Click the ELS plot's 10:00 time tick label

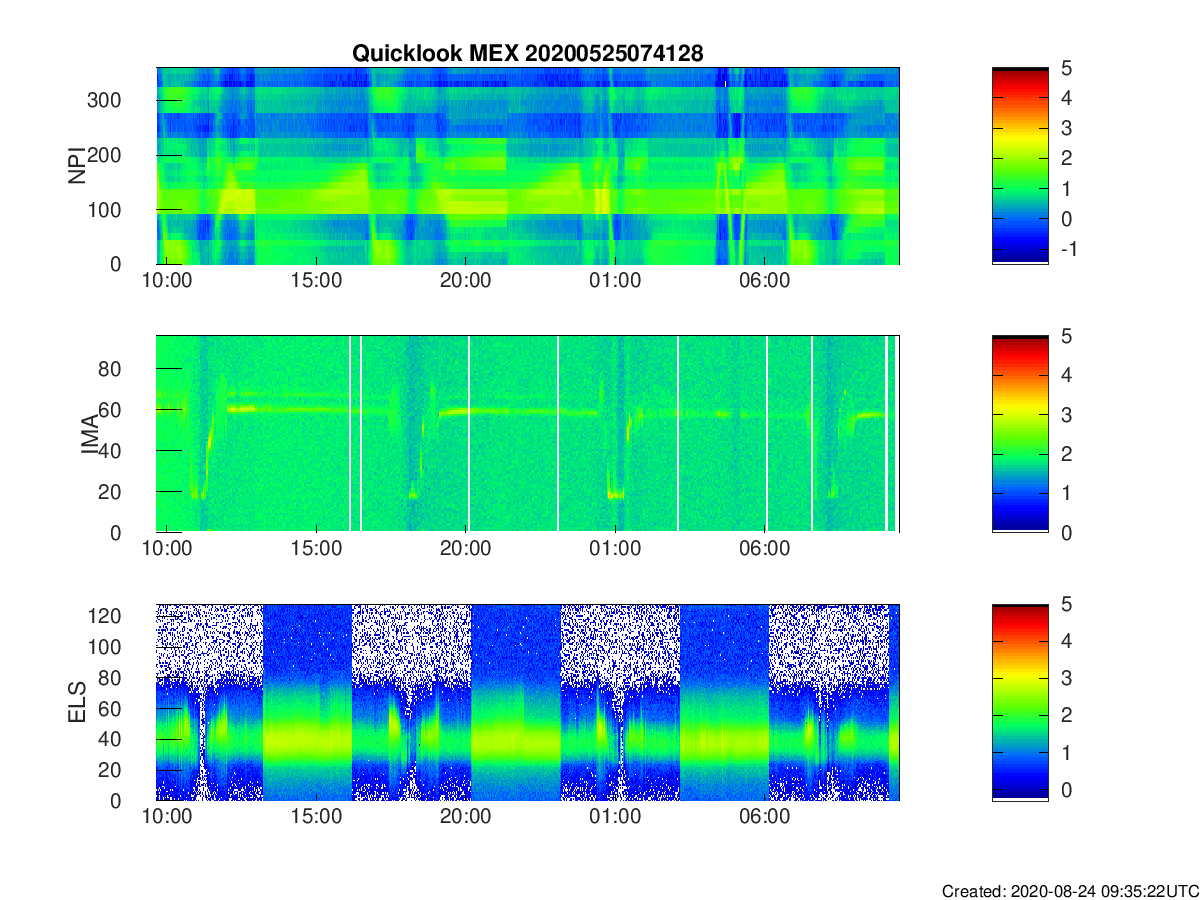[x=167, y=817]
